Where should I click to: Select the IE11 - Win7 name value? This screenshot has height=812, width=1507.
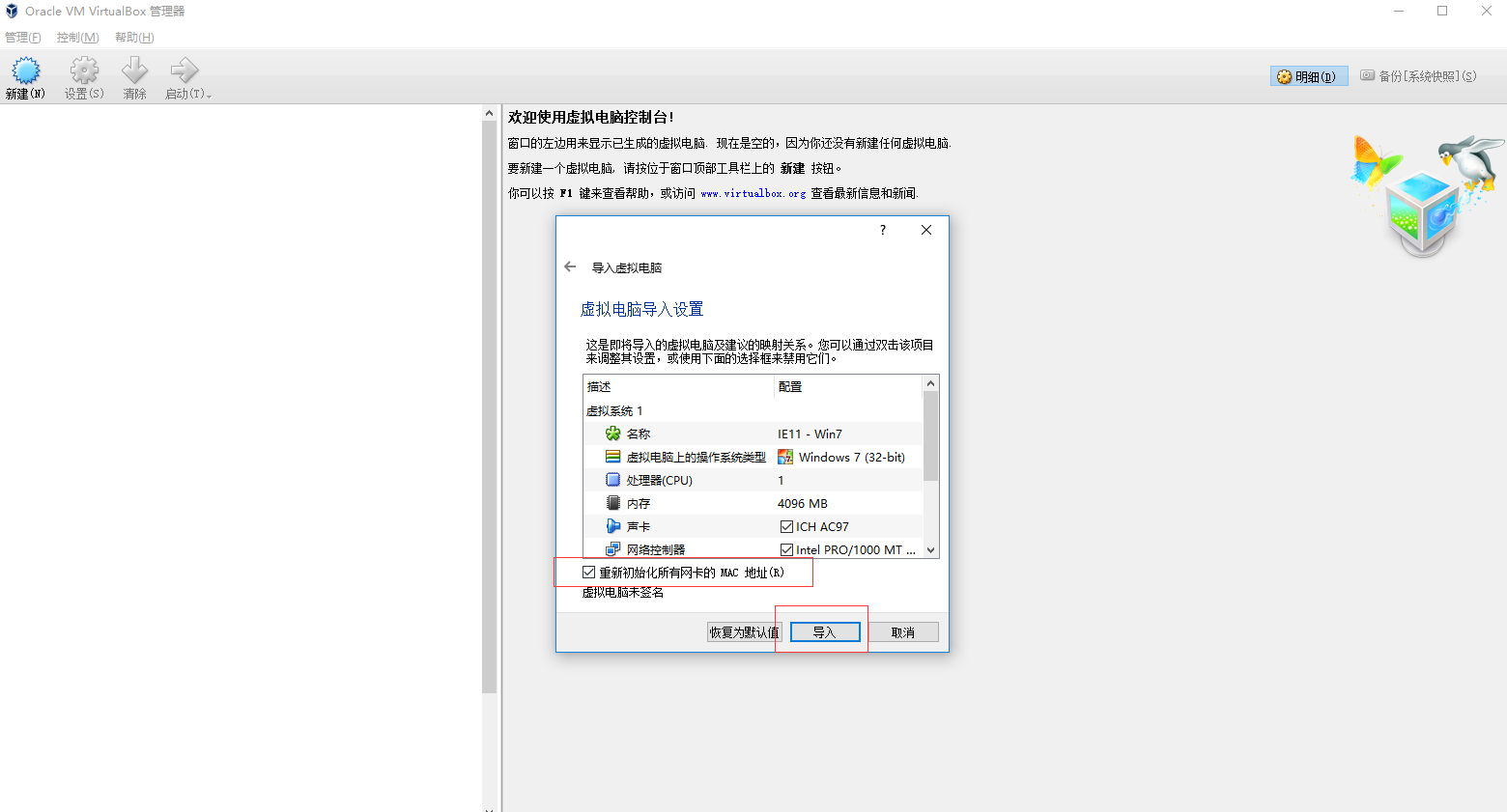pyautogui.click(x=810, y=434)
